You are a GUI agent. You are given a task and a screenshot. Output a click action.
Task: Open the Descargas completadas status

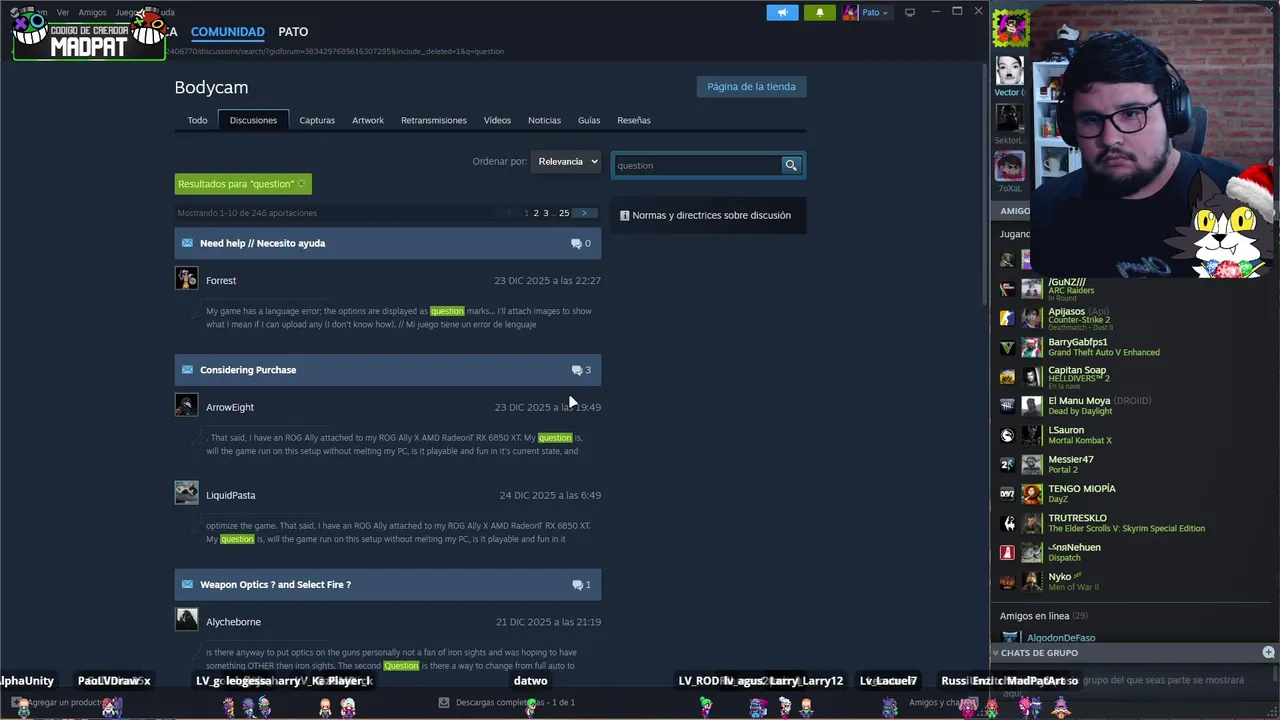tap(515, 702)
